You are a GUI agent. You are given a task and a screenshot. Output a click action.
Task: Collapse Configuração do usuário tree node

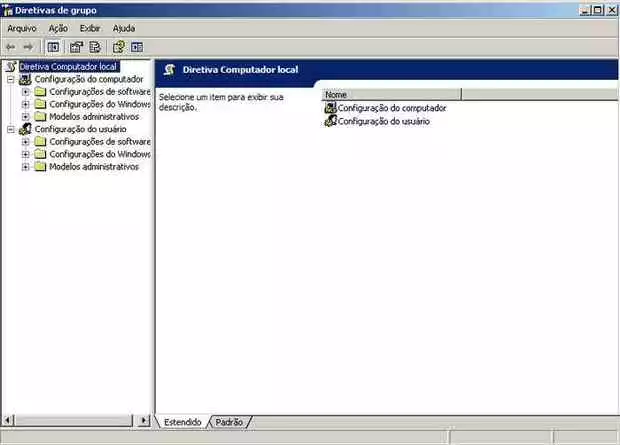11,130
